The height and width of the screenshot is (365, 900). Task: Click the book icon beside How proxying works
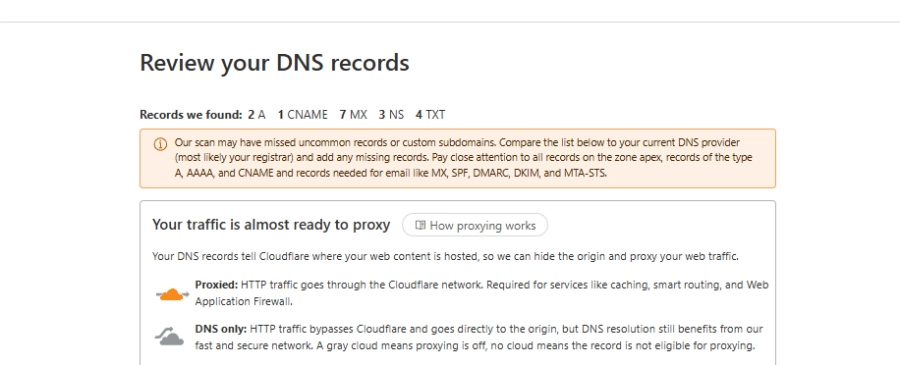(x=420, y=226)
